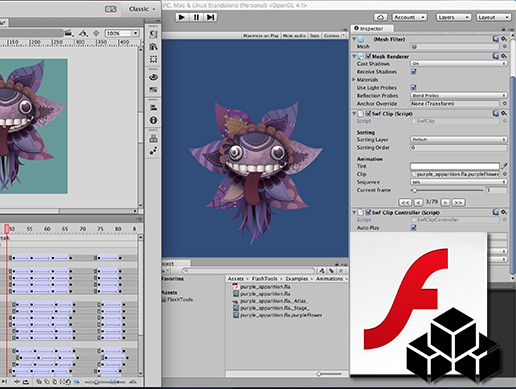Collapse the Mesh Filter component

point(354,39)
